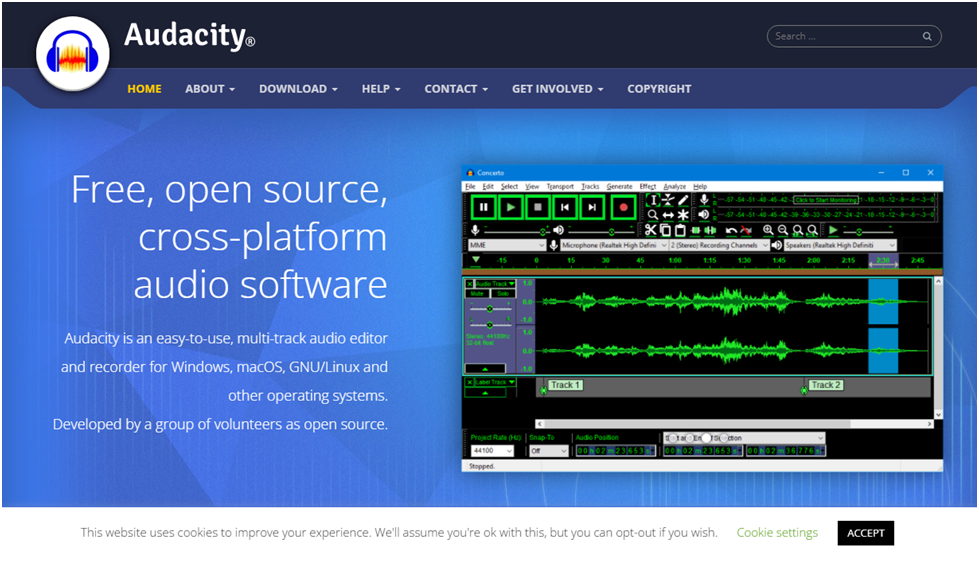Click the Audacity headphones logo
Image resolution: width=979 pixels, height=561 pixels.
(72, 54)
